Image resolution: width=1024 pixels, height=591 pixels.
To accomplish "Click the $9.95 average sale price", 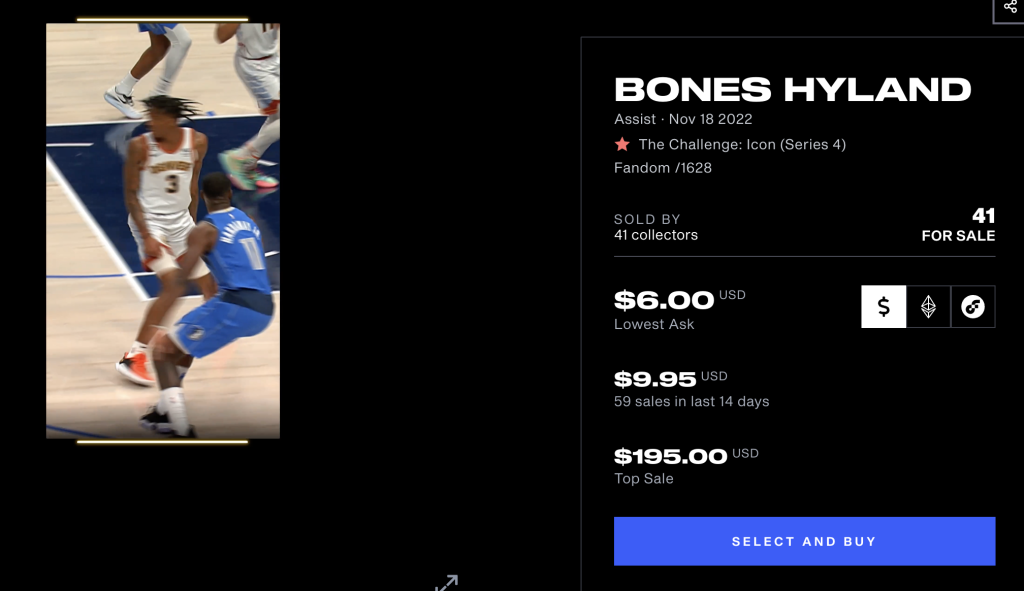I will click(x=655, y=379).
